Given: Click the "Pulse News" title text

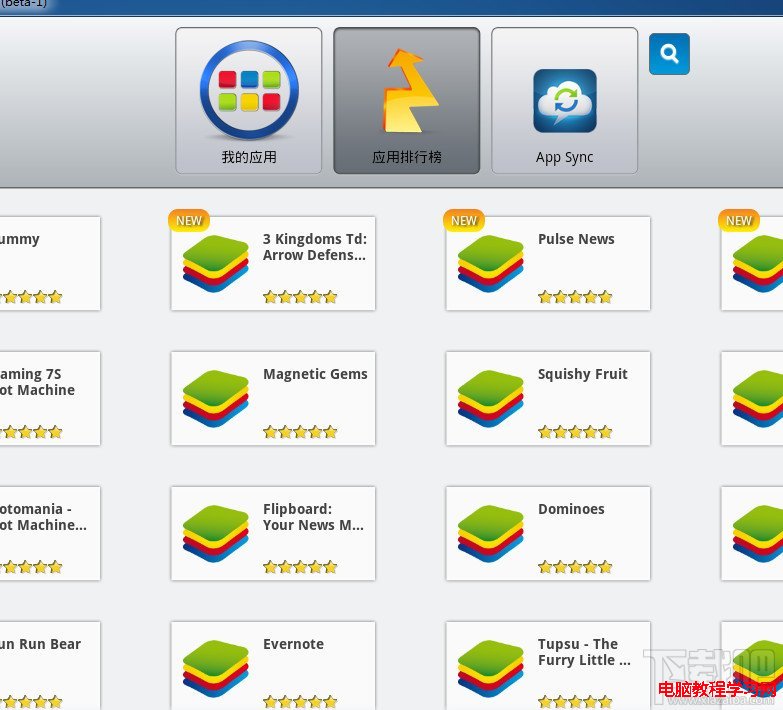Looking at the screenshot, I should click(576, 239).
